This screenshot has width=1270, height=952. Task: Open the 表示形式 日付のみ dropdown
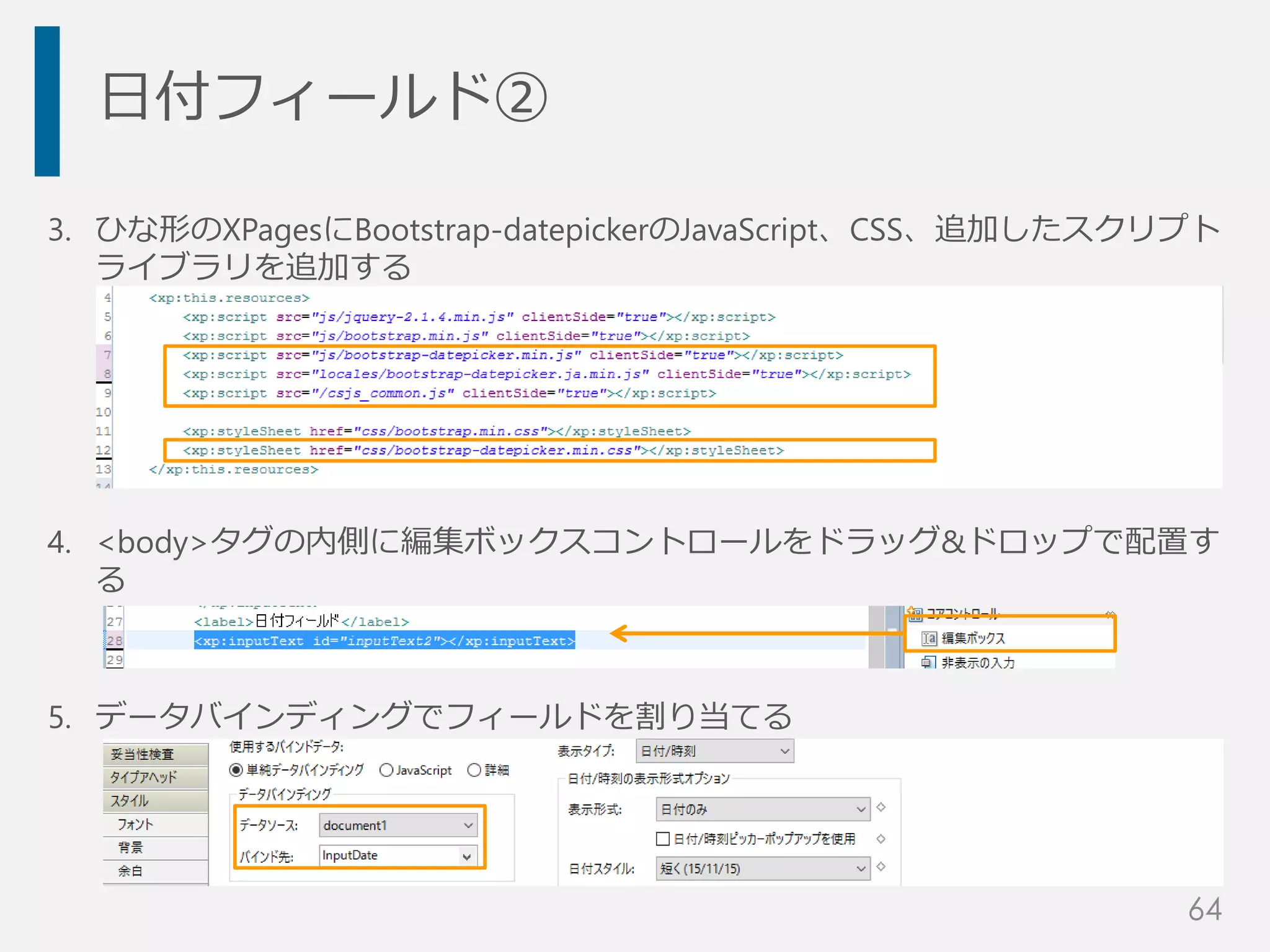click(x=763, y=809)
